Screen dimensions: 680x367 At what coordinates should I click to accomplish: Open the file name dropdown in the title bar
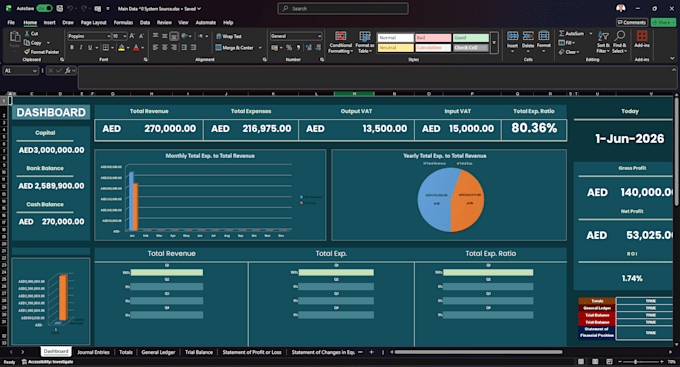(x=199, y=8)
